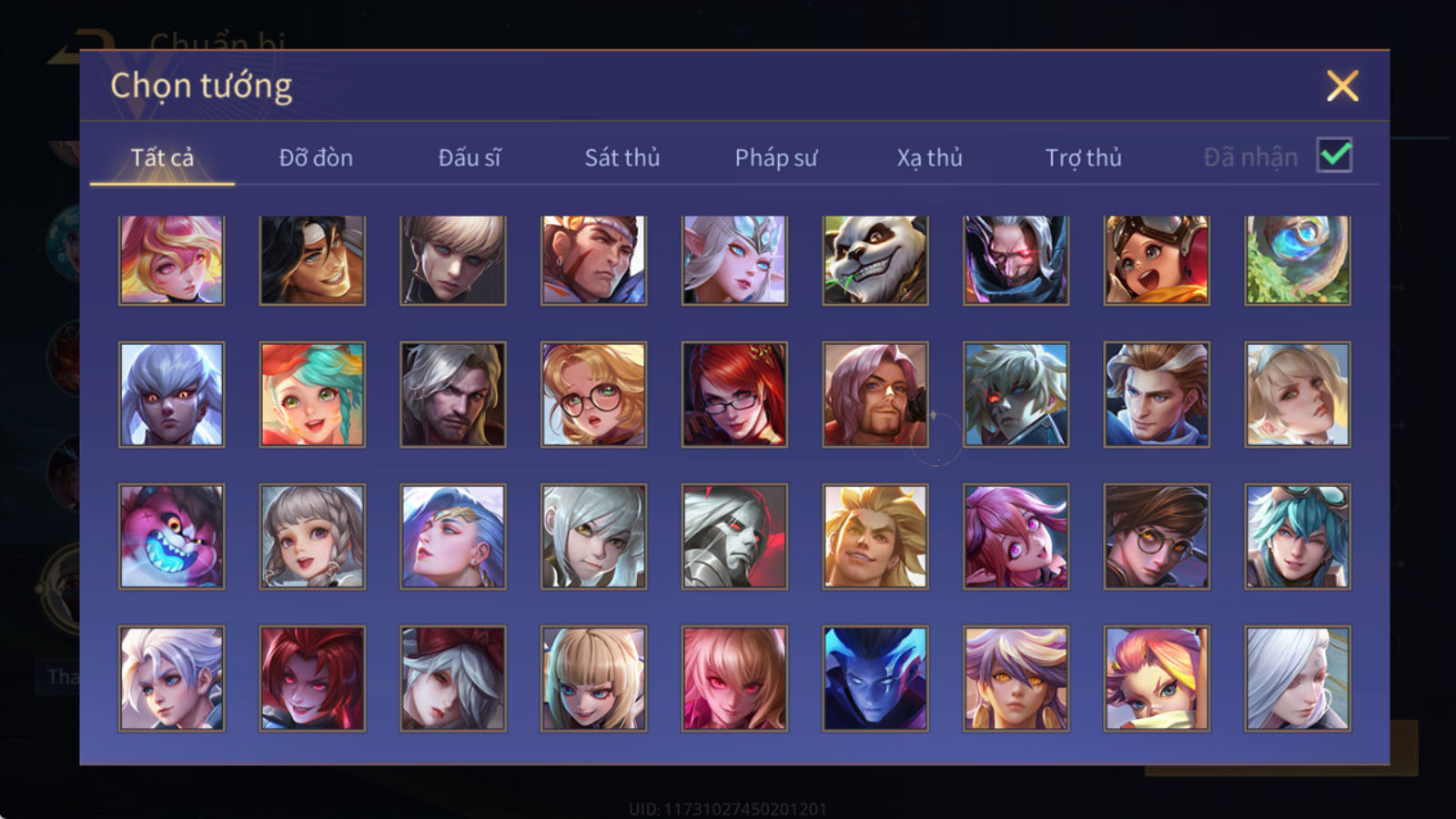This screenshot has height=819, width=1456.
Task: Pick the pink cat monster hero
Action: tap(171, 536)
